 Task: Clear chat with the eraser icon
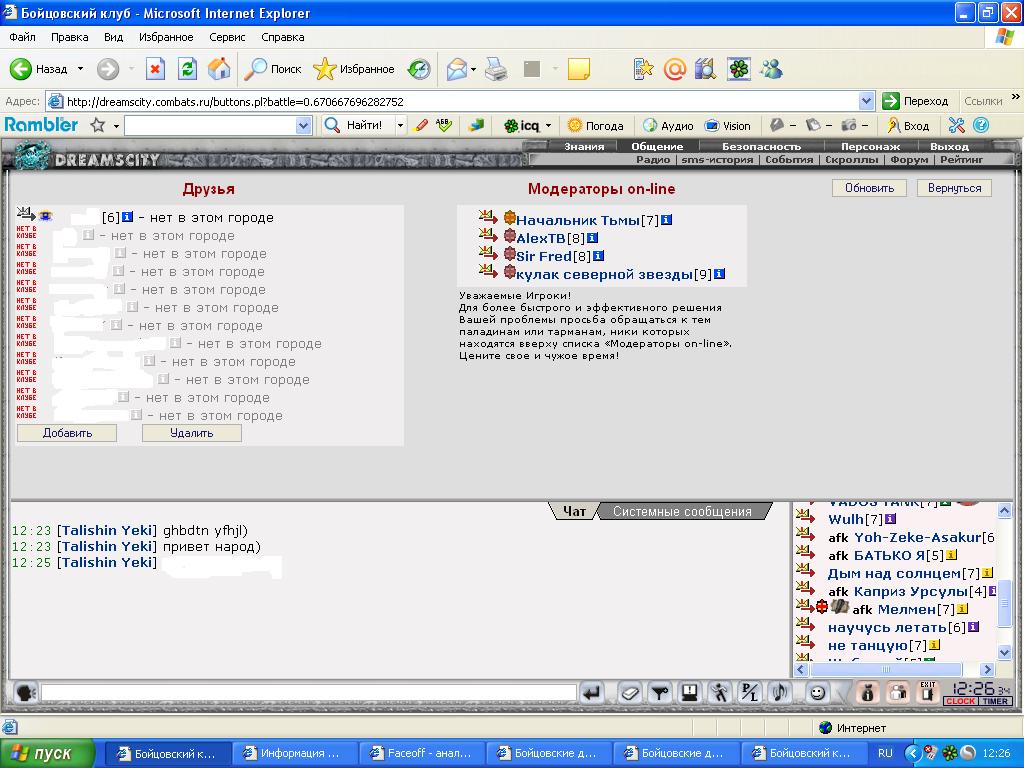point(630,692)
